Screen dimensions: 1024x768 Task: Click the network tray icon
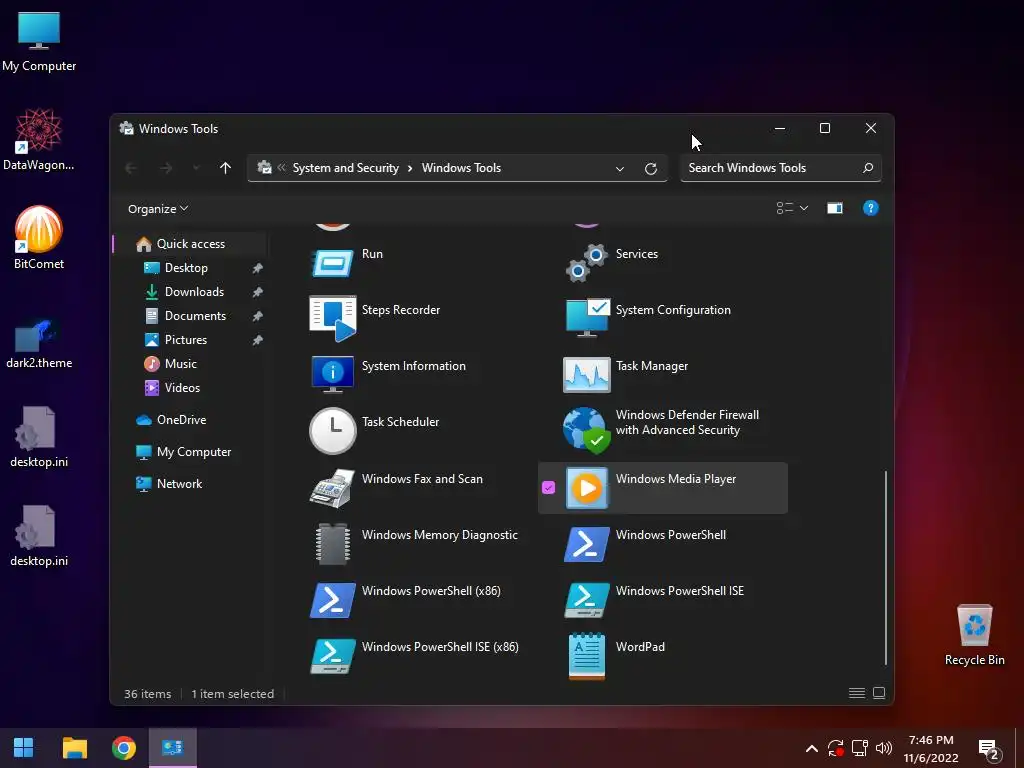[859, 748]
